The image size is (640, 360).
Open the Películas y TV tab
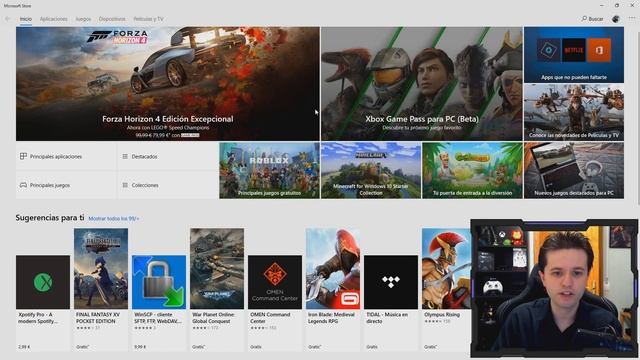point(148,19)
